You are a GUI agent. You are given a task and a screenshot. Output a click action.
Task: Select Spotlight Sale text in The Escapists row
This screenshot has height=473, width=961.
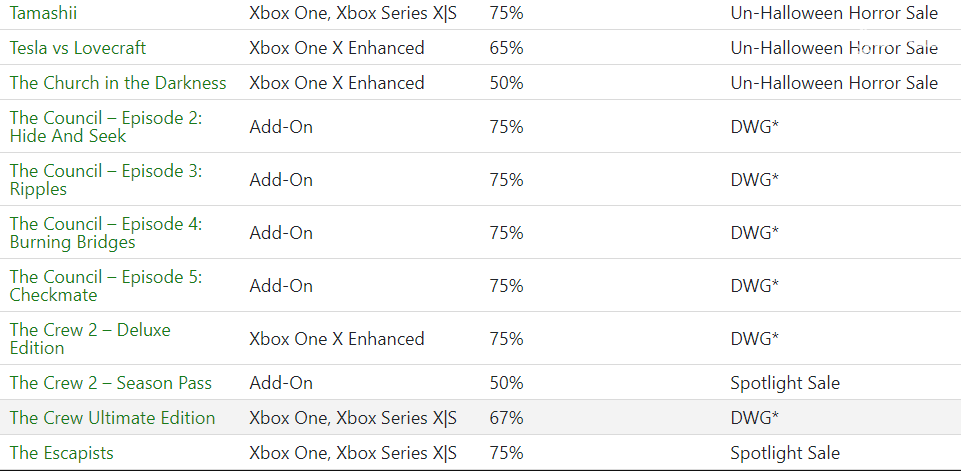coord(785,453)
